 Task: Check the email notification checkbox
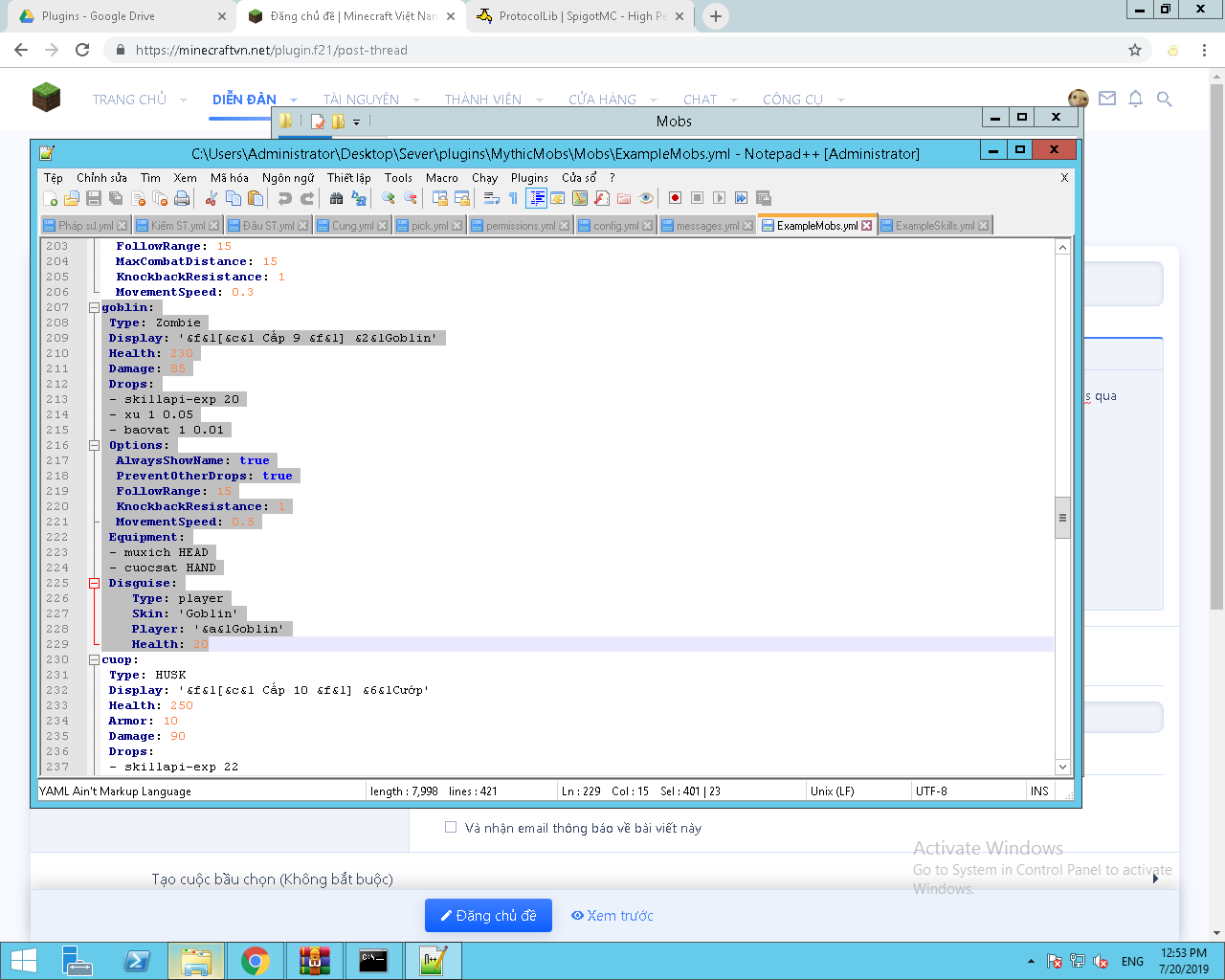tap(451, 828)
